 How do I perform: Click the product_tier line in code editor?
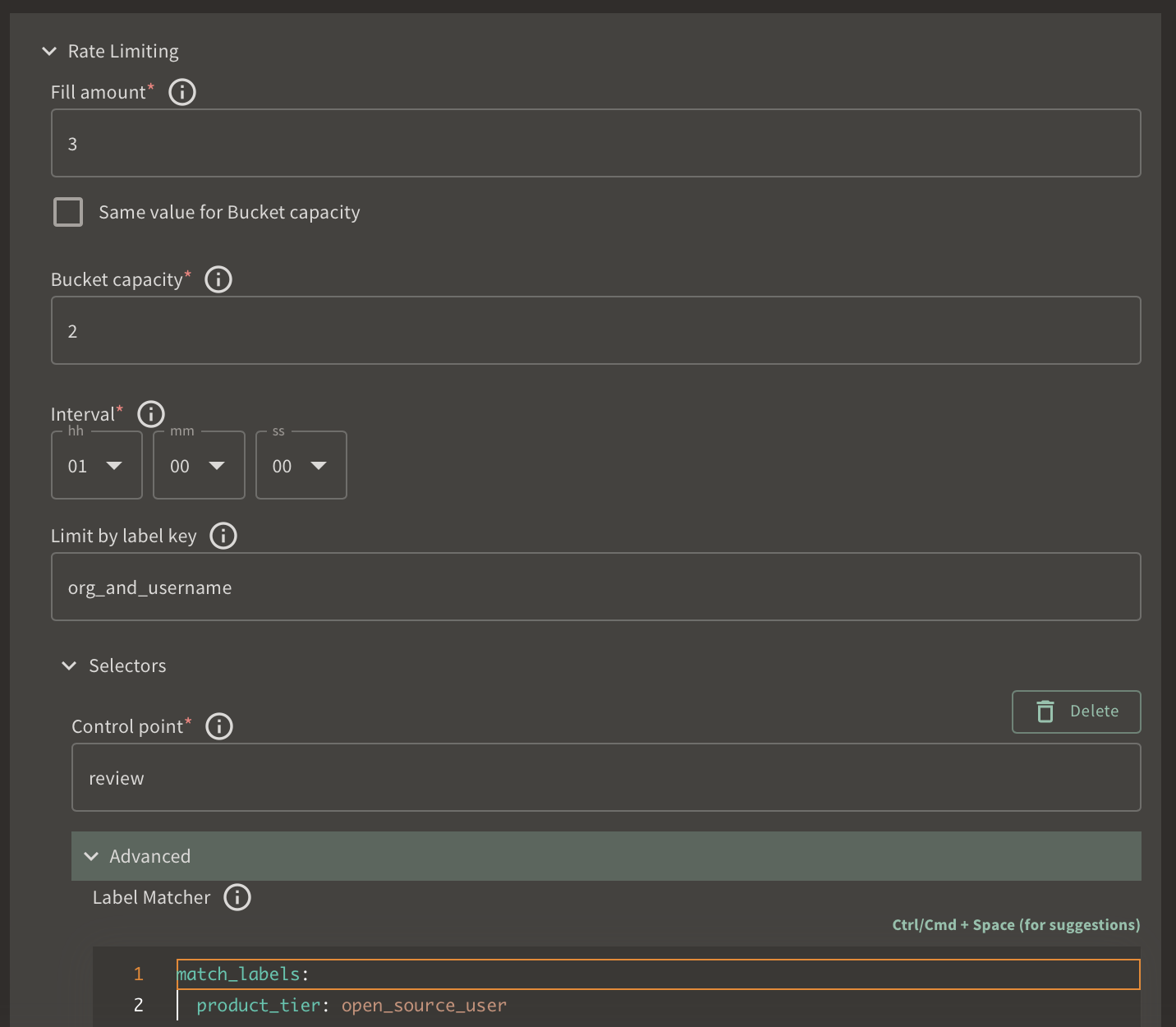pyautogui.click(x=659, y=1006)
